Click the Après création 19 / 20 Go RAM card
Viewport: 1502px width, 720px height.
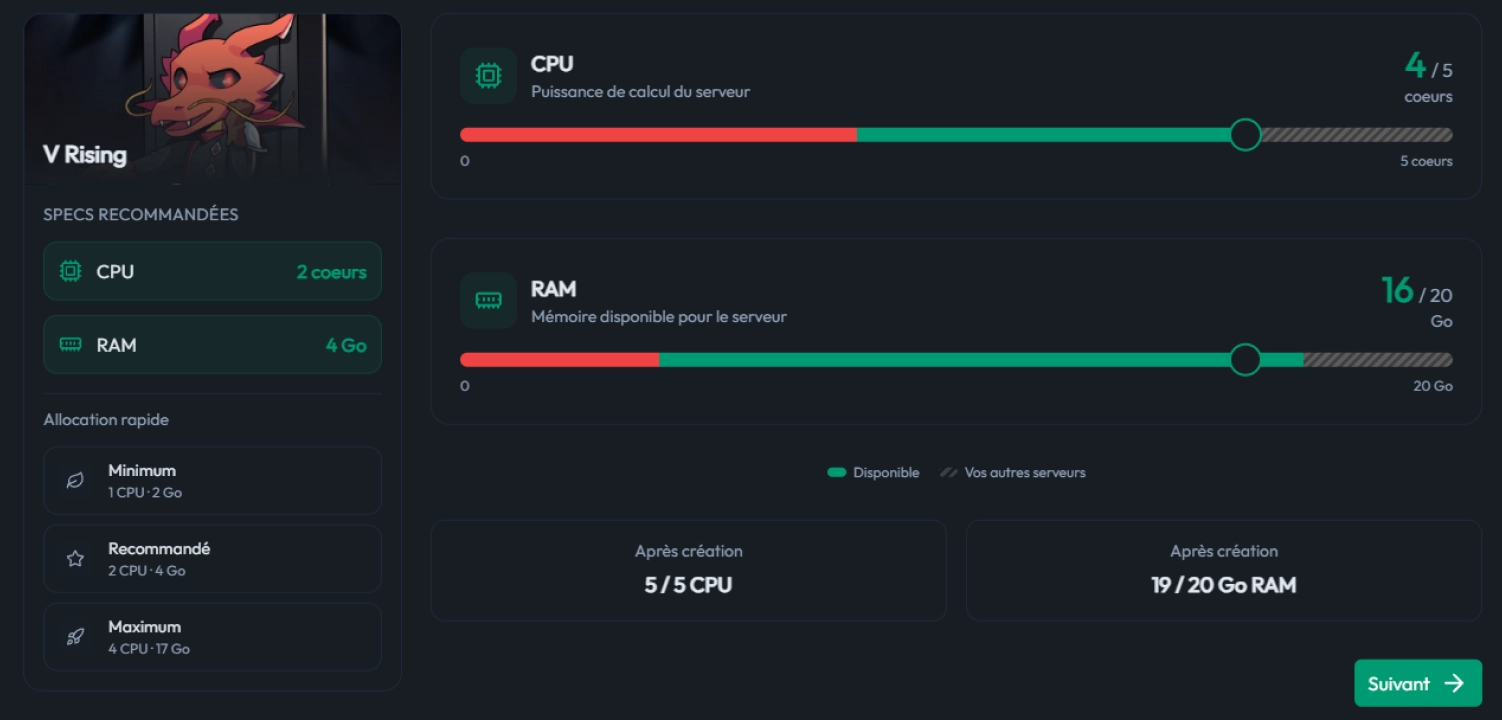point(1224,570)
